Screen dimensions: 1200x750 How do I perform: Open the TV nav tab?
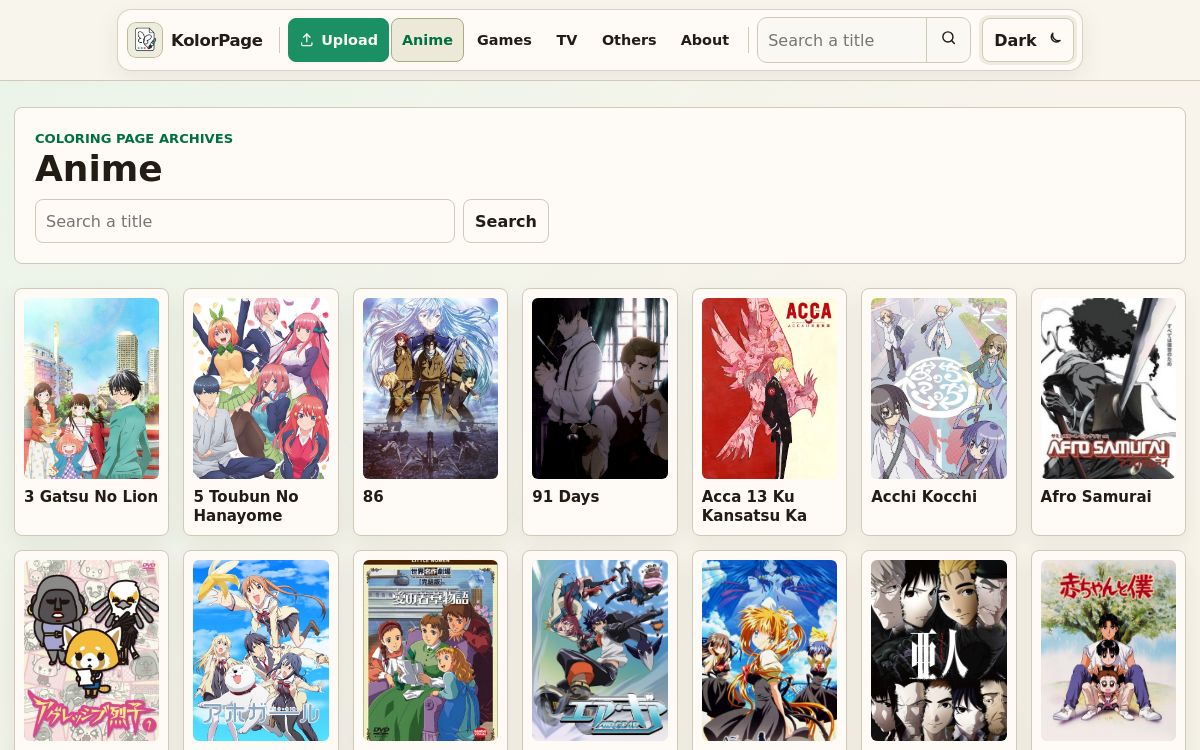pos(567,40)
